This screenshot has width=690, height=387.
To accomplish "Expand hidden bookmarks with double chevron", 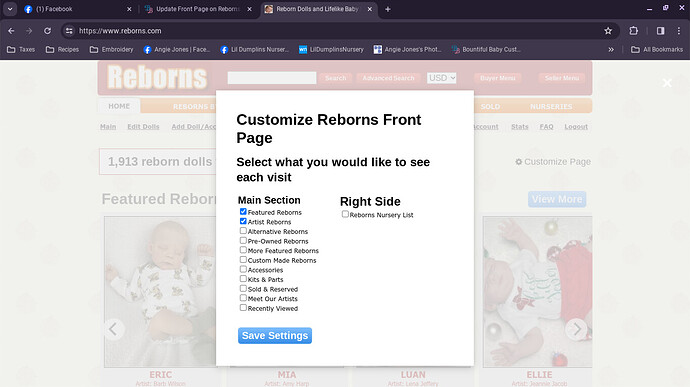I will (611, 49).
